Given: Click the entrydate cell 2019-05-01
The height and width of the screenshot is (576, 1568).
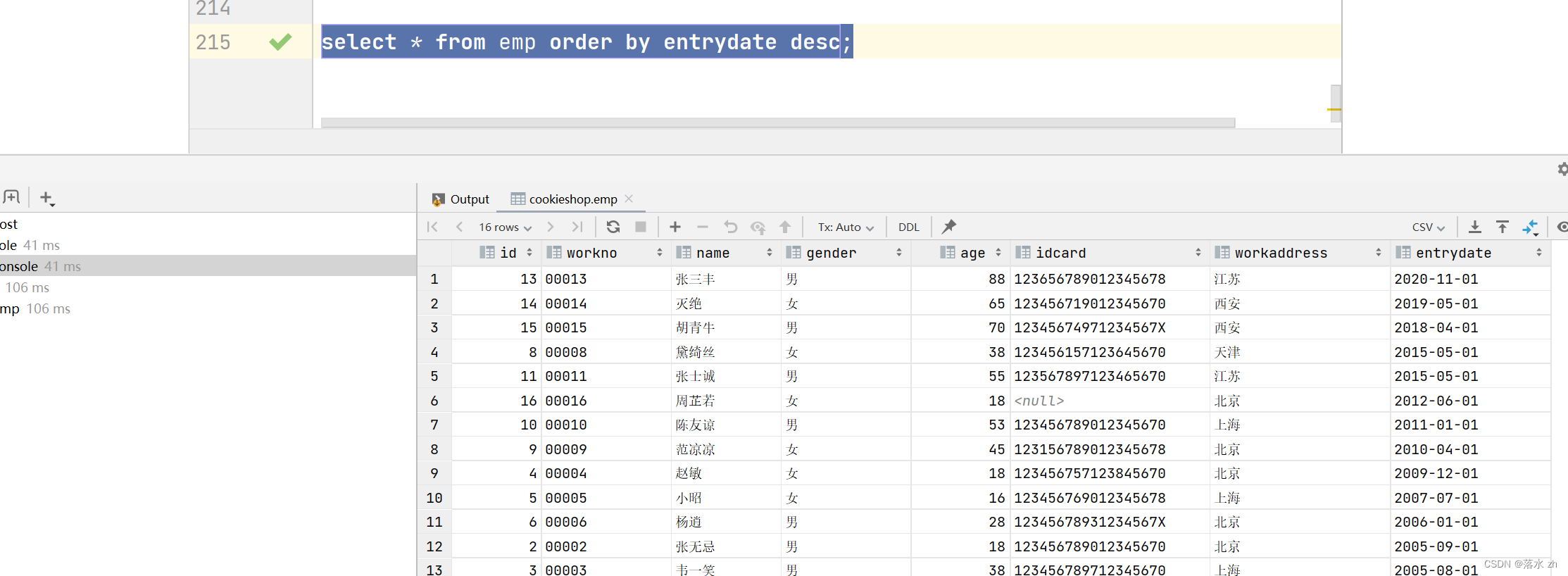Looking at the screenshot, I should (1470, 303).
